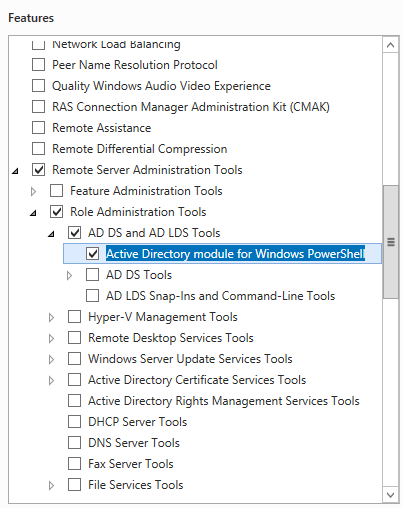
Task: Select 'Remote Server Administration Tools' label
Action: tap(147, 170)
